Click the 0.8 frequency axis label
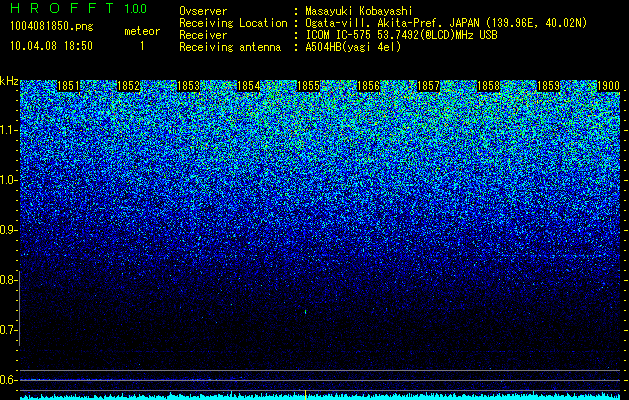Screen dimensions: 629x400 pyautogui.click(x=8, y=280)
